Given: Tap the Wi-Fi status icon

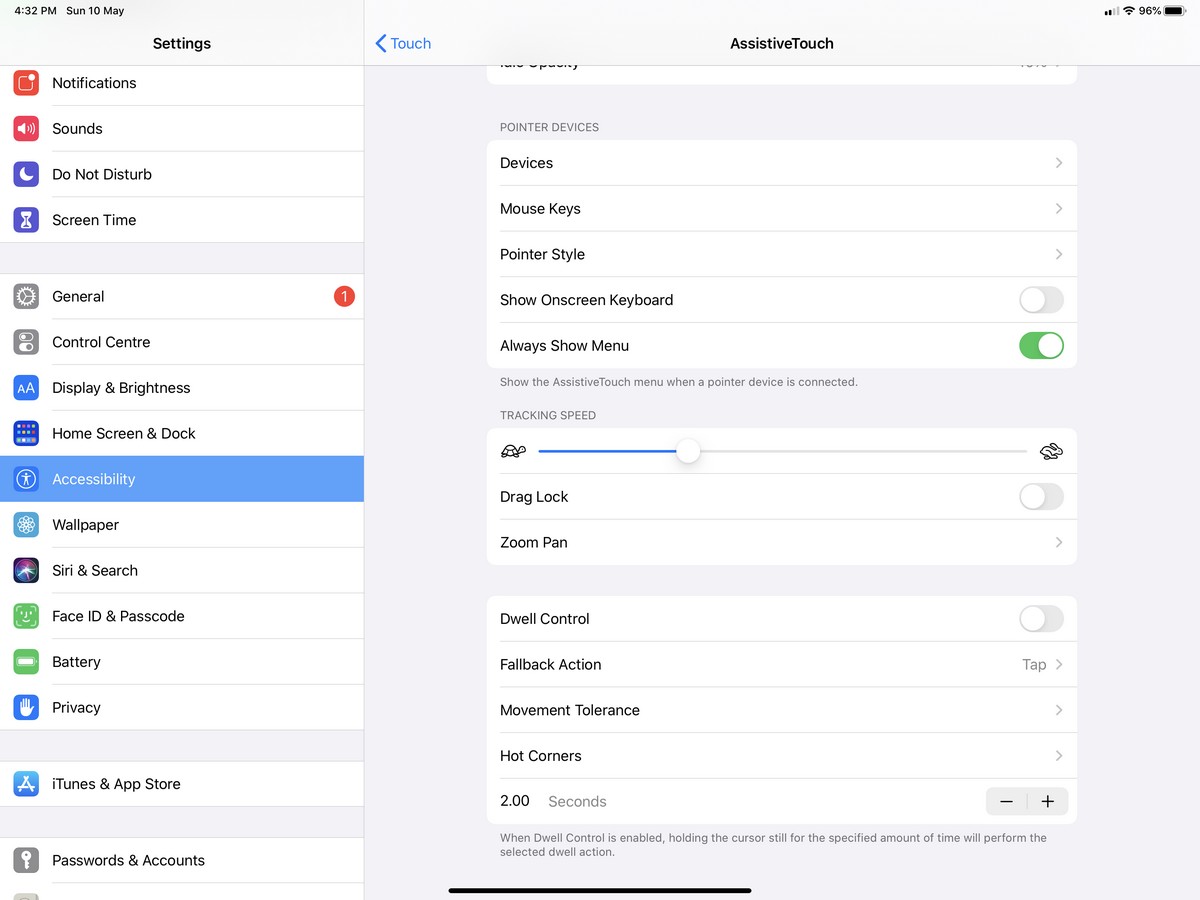Looking at the screenshot, I should point(1129,11).
